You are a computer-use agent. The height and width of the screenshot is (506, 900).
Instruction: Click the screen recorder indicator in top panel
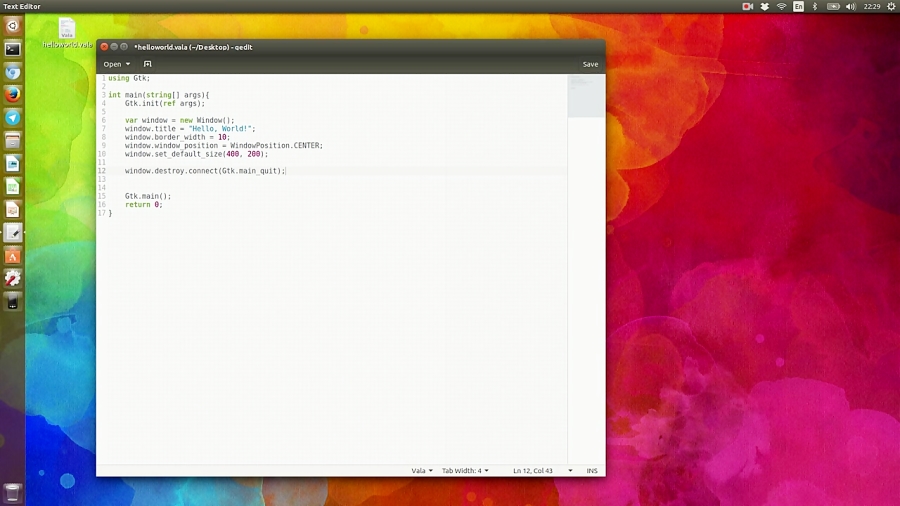click(747, 6)
